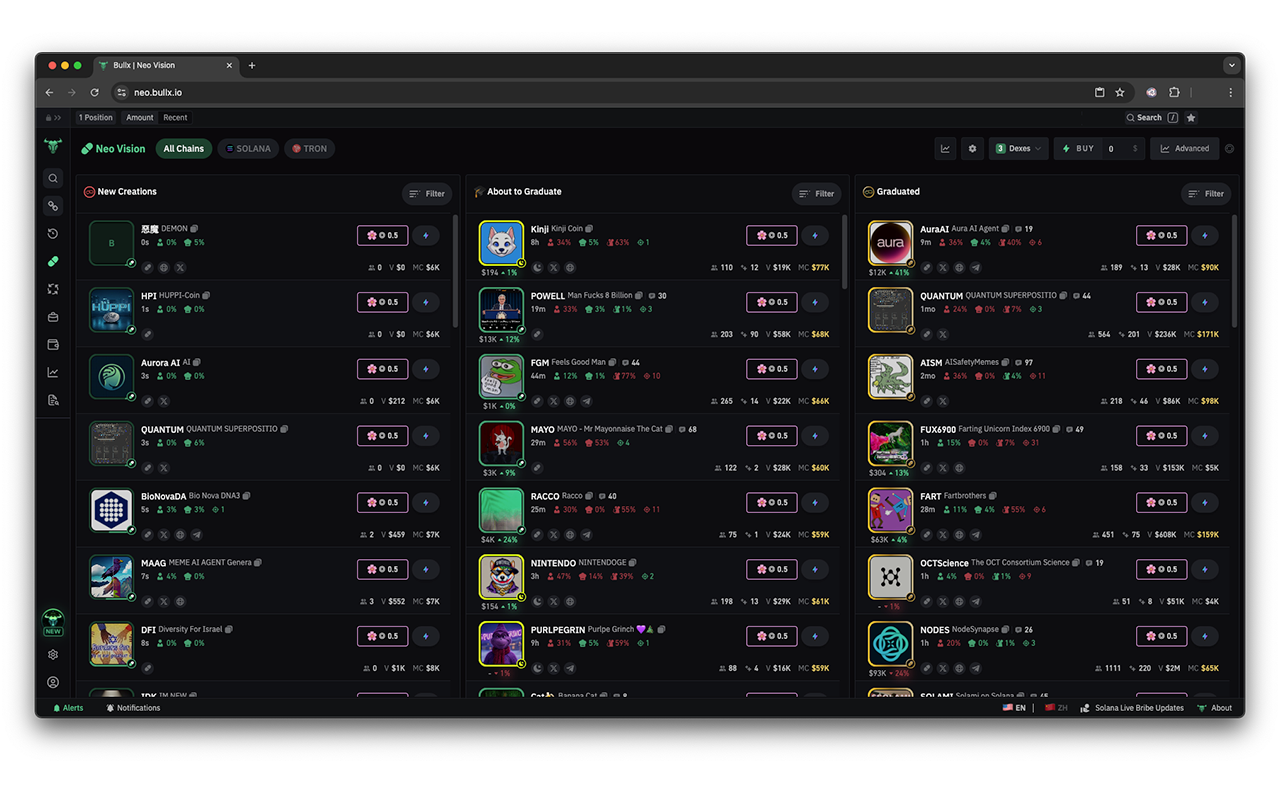This screenshot has height=800, width=1280.
Task: Open the Filter menu for New Creations
Action: pos(427,193)
